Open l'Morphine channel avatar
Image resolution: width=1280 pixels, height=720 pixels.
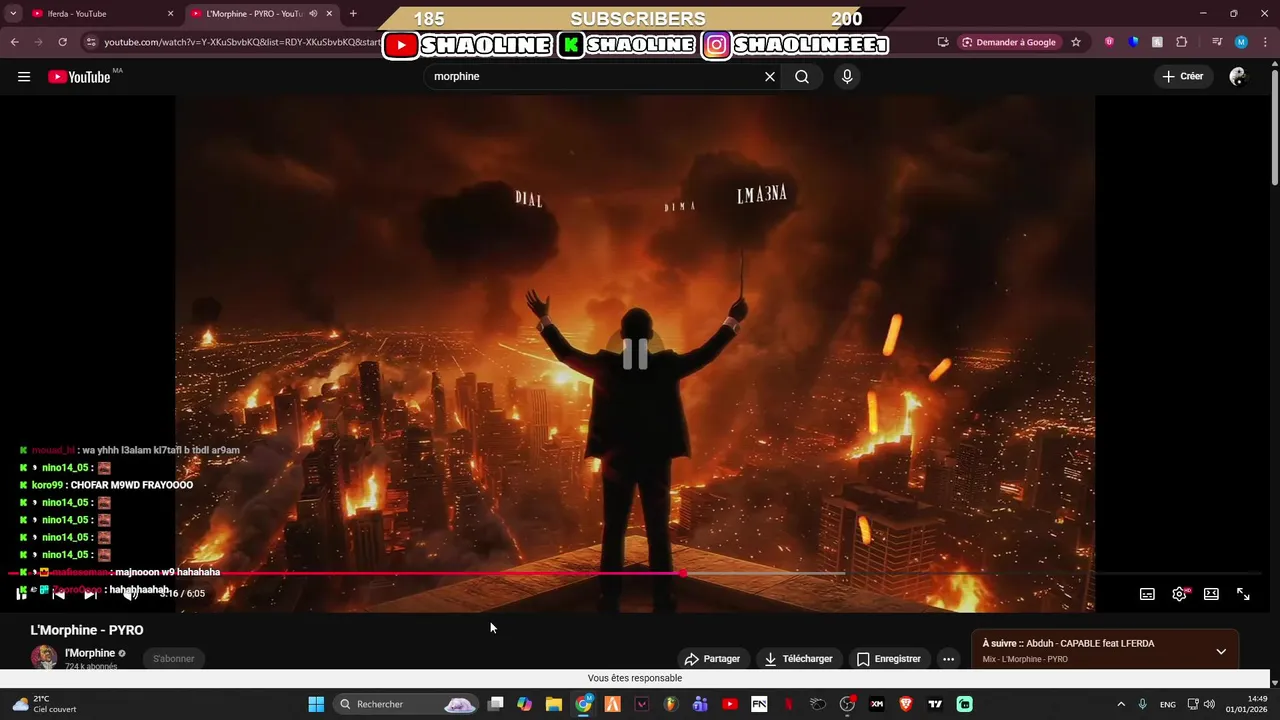point(44,657)
